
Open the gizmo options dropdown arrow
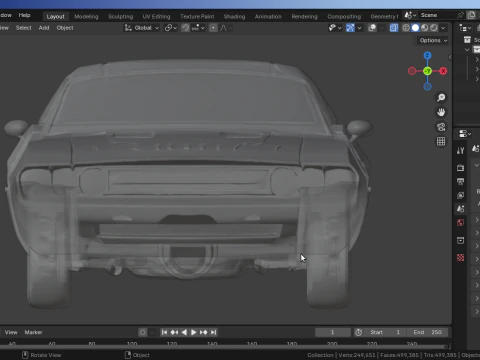click(359, 28)
